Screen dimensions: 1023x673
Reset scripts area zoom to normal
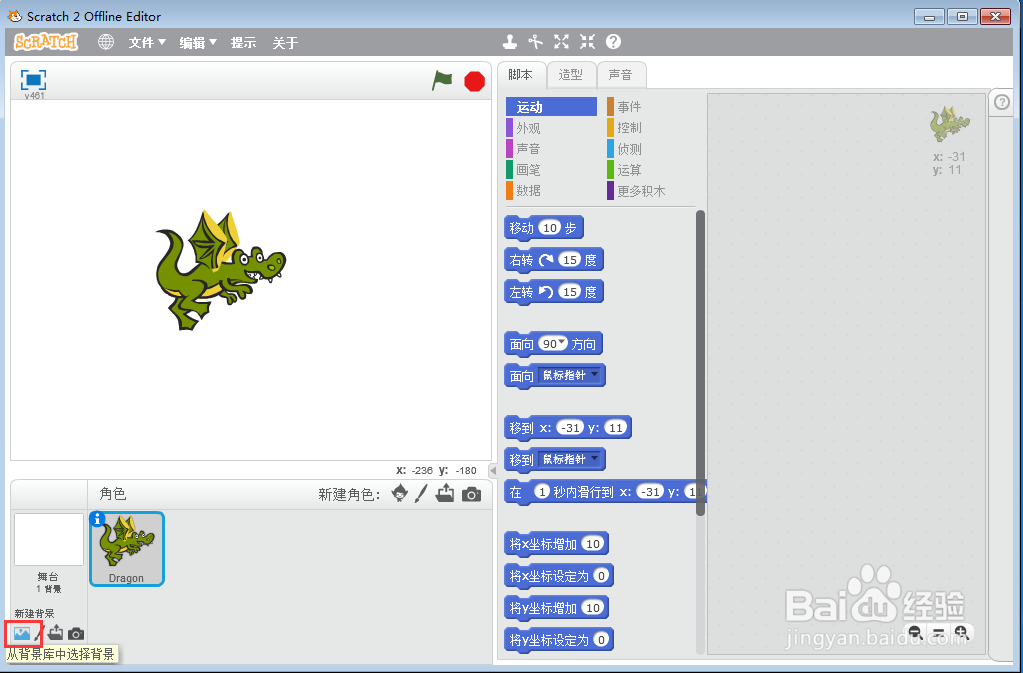pyautogui.click(x=938, y=632)
